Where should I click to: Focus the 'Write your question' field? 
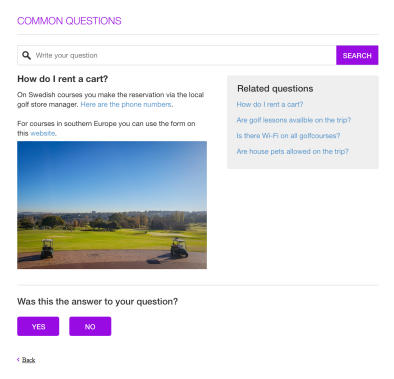pyautogui.click(x=177, y=55)
